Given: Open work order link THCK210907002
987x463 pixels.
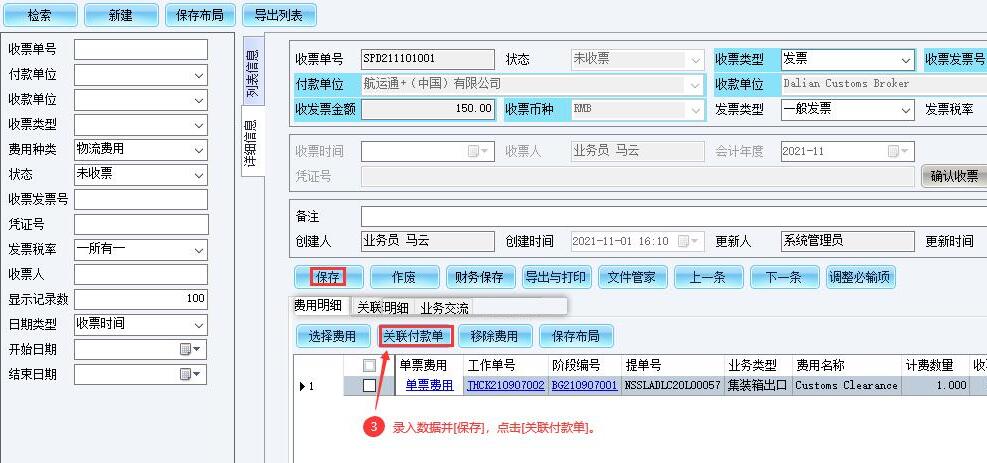Looking at the screenshot, I should tap(505, 385).
